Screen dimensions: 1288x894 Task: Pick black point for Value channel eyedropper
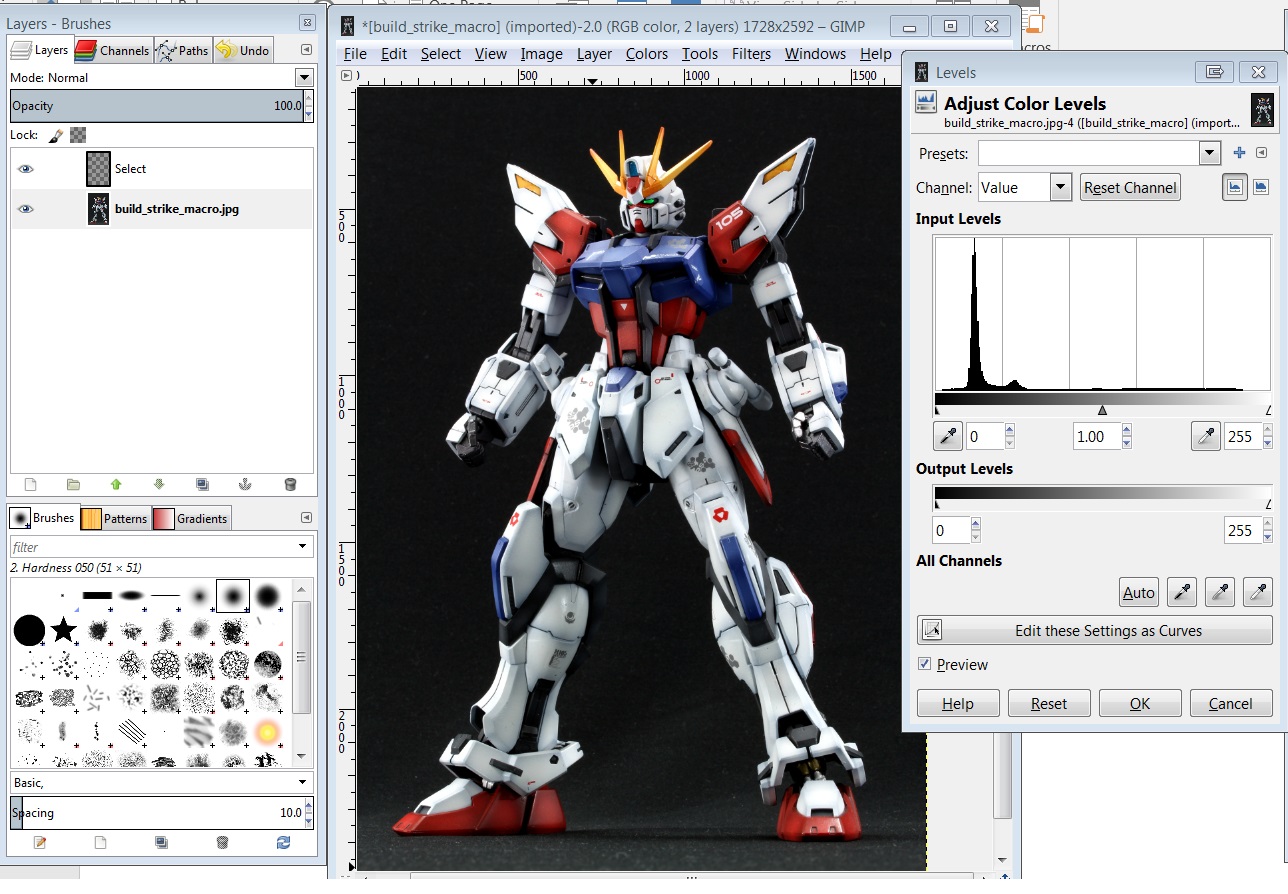click(947, 436)
